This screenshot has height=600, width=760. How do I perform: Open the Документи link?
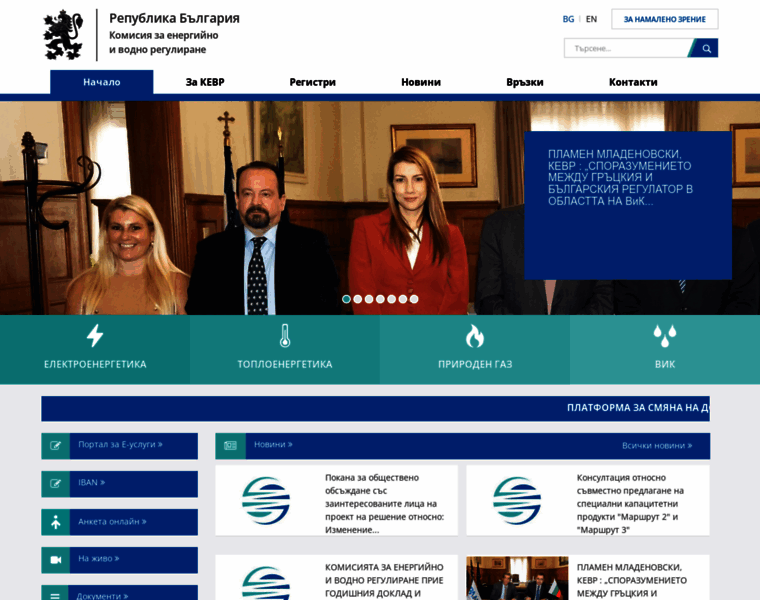click(102, 596)
